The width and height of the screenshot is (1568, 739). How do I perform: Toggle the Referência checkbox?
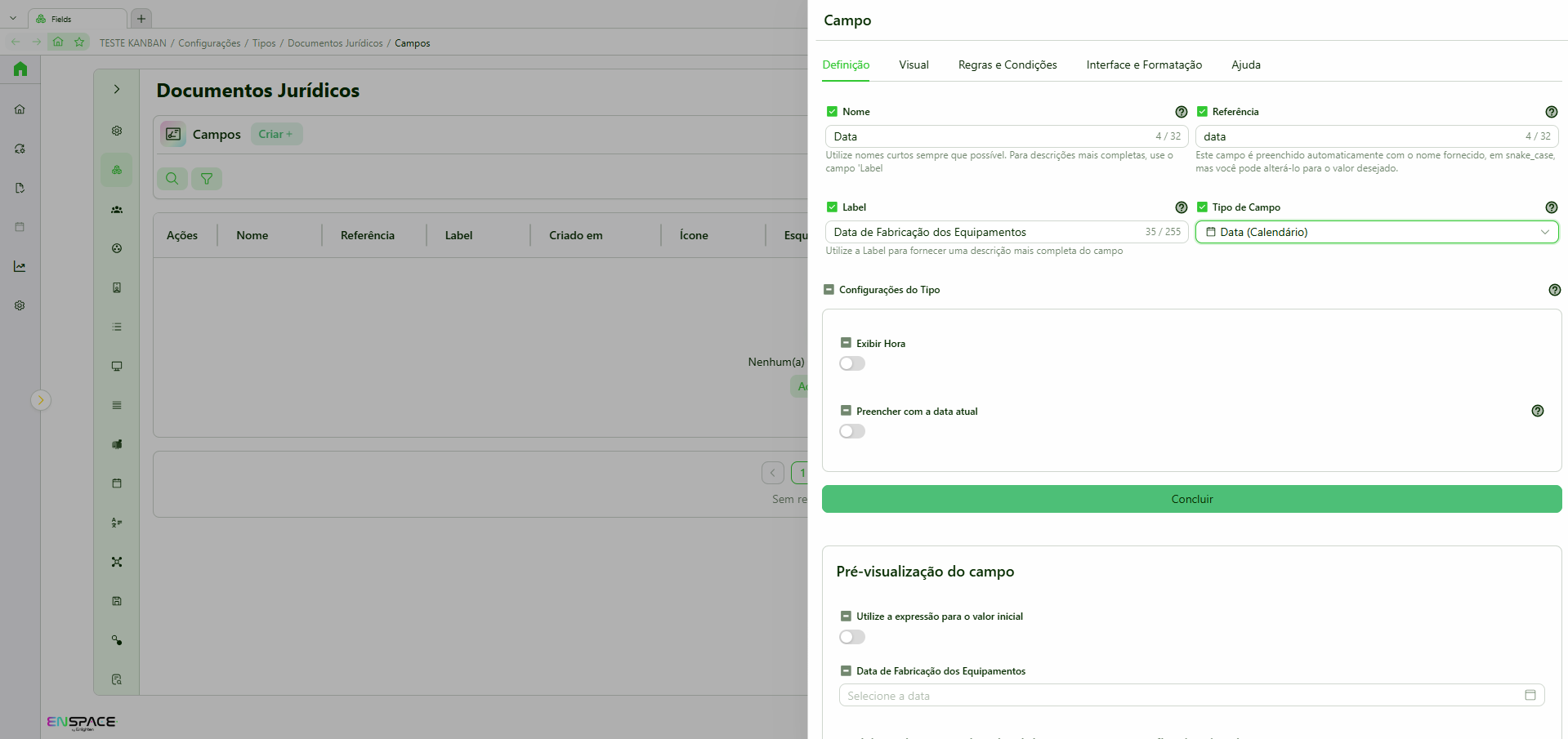tap(1202, 112)
